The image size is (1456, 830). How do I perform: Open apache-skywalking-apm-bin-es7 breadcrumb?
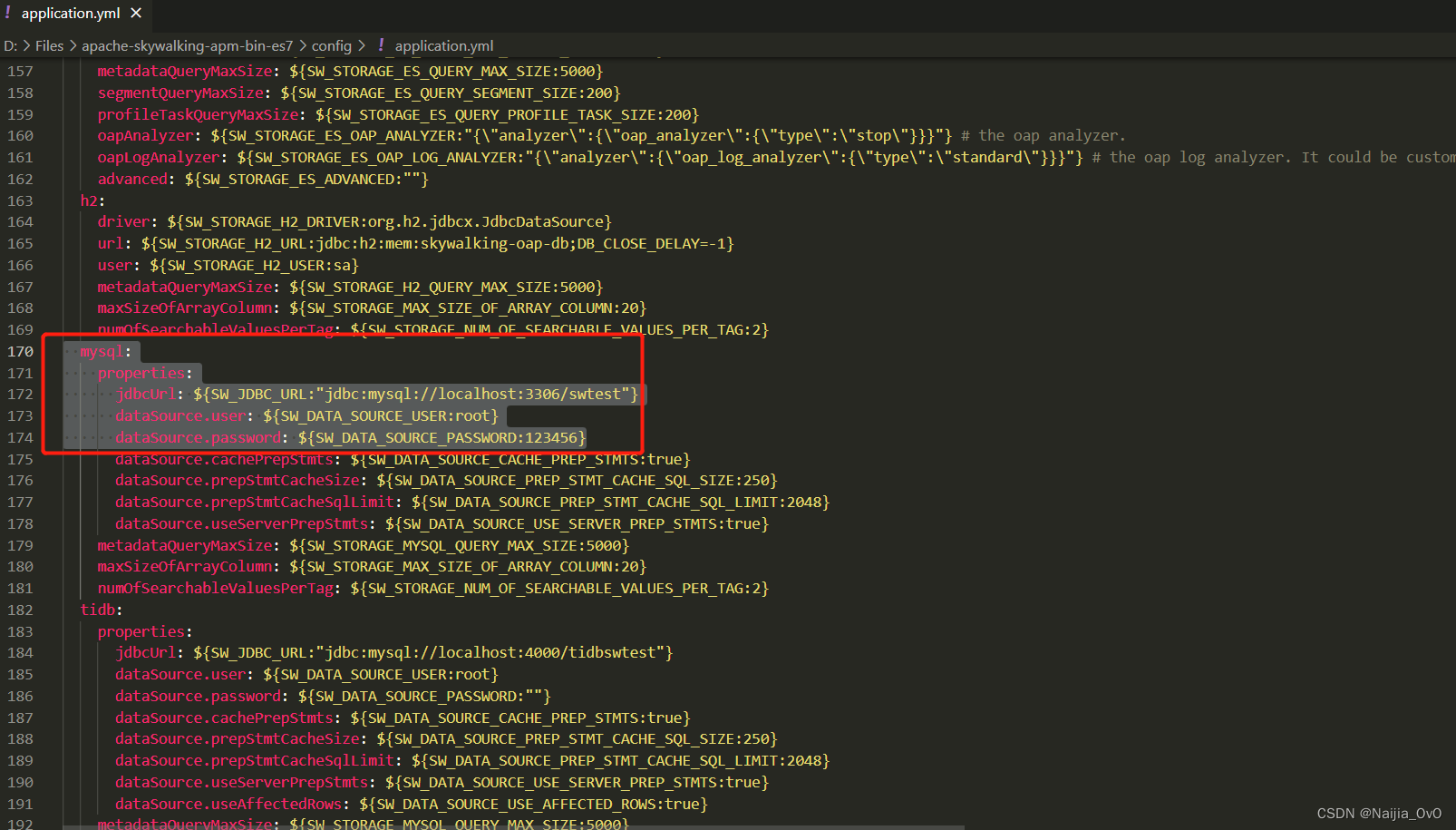point(188,45)
